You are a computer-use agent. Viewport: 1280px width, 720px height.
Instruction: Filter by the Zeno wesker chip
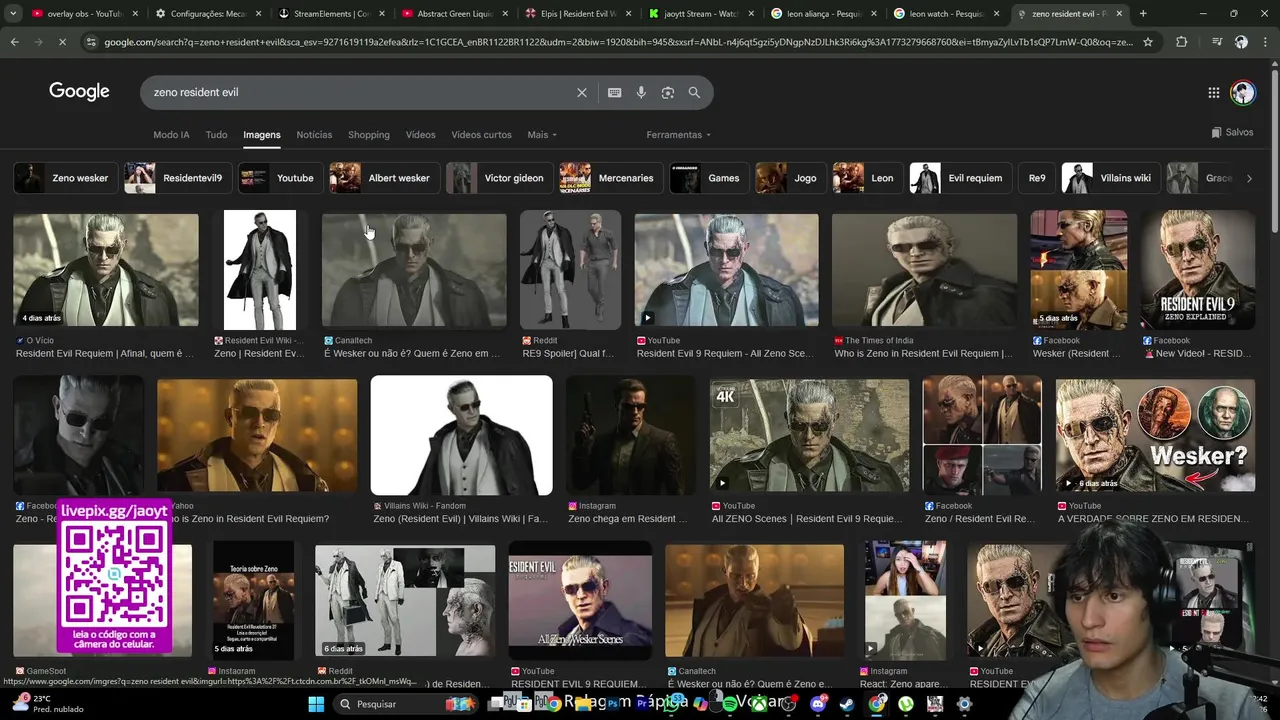point(66,178)
